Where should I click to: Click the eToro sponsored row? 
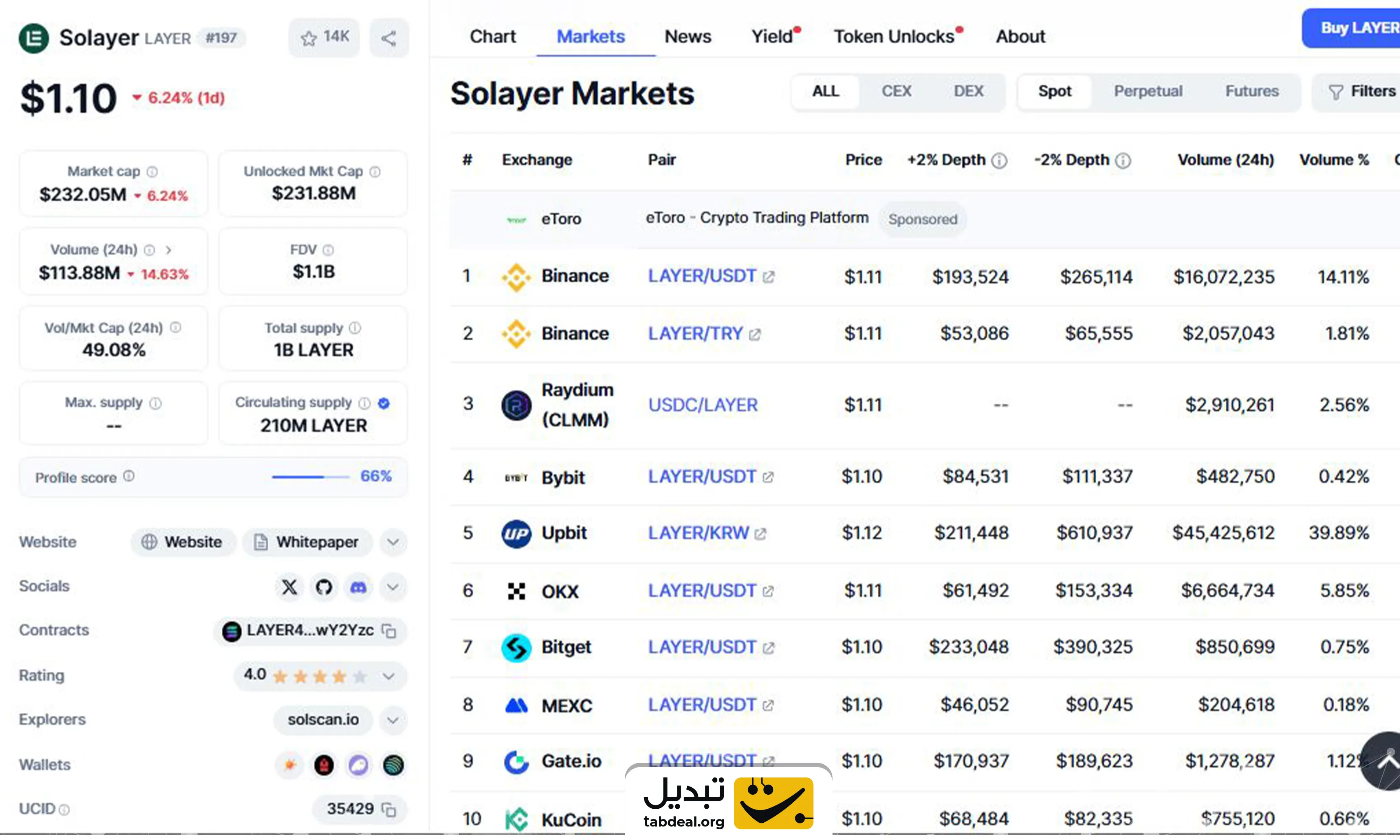pos(925,219)
